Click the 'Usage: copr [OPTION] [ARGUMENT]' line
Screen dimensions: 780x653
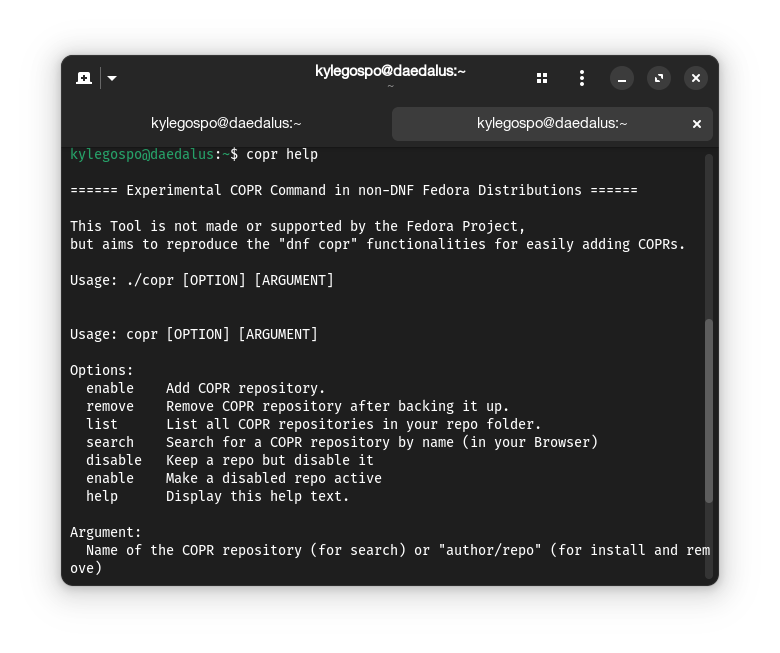click(x=194, y=334)
